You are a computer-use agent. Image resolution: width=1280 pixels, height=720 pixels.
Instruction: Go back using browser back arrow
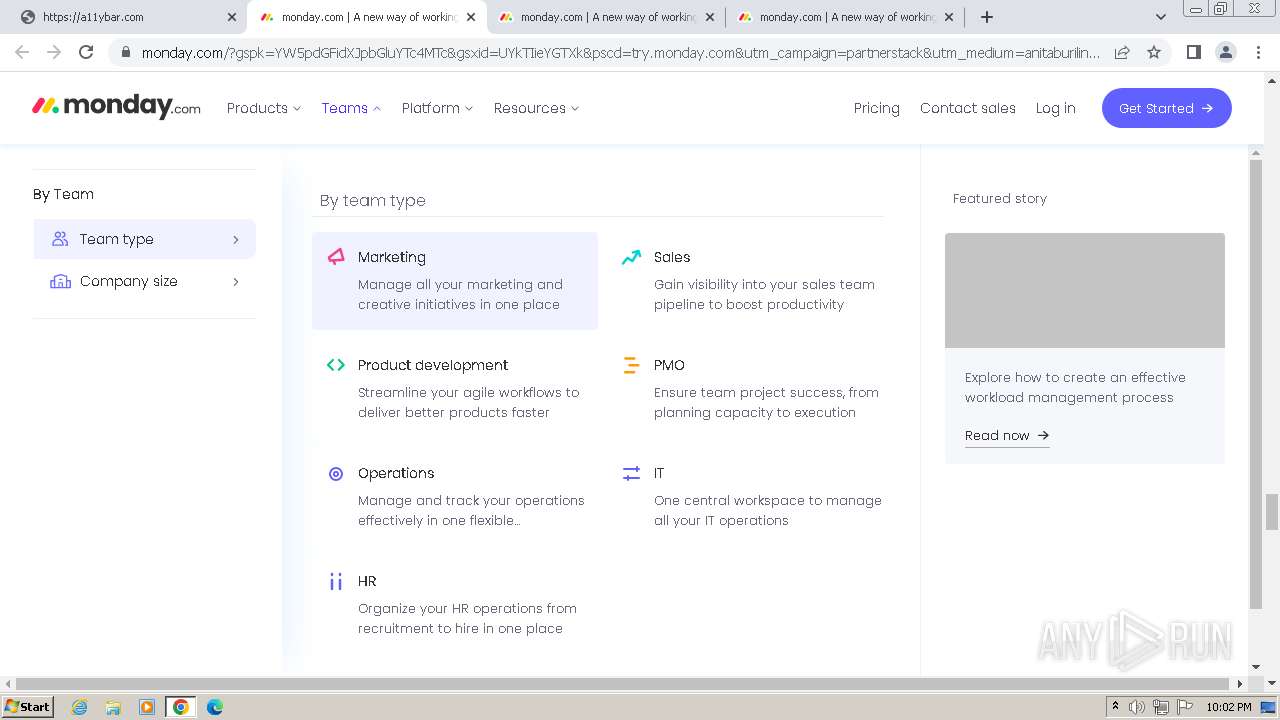pos(22,52)
